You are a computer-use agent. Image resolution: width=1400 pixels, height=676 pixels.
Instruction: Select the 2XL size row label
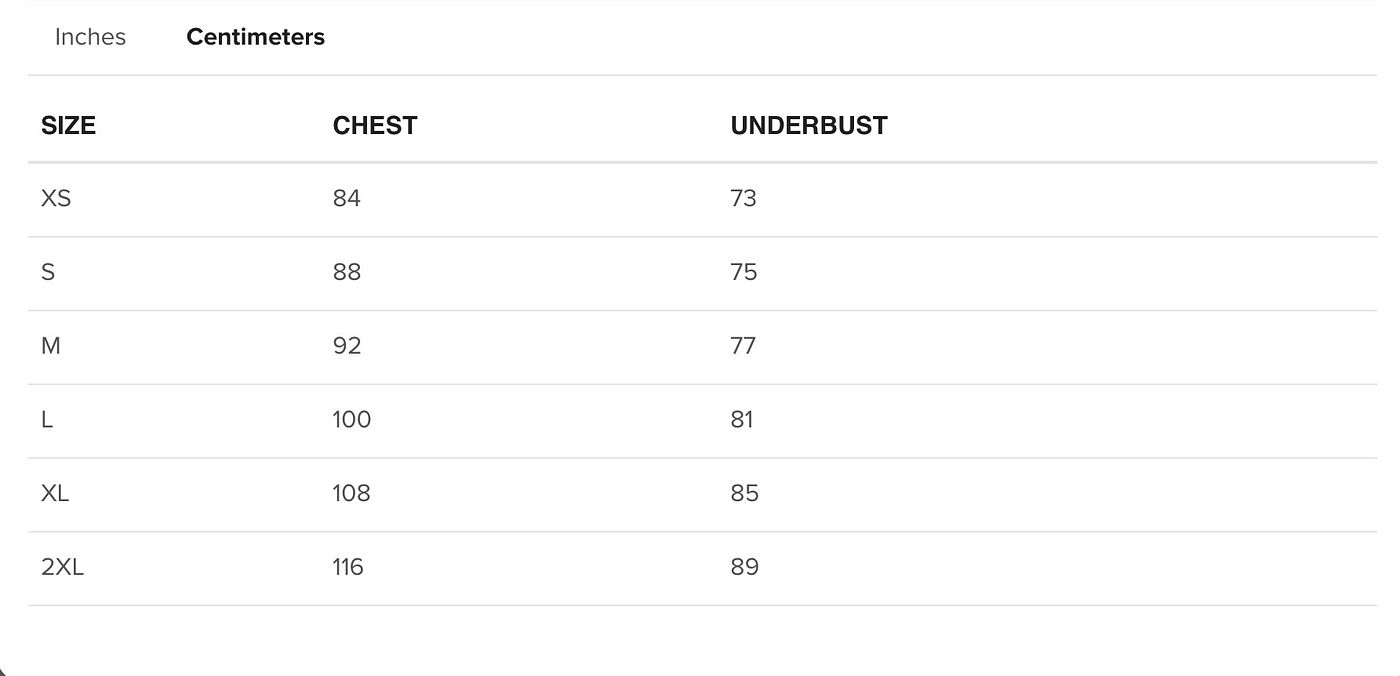(x=62, y=567)
